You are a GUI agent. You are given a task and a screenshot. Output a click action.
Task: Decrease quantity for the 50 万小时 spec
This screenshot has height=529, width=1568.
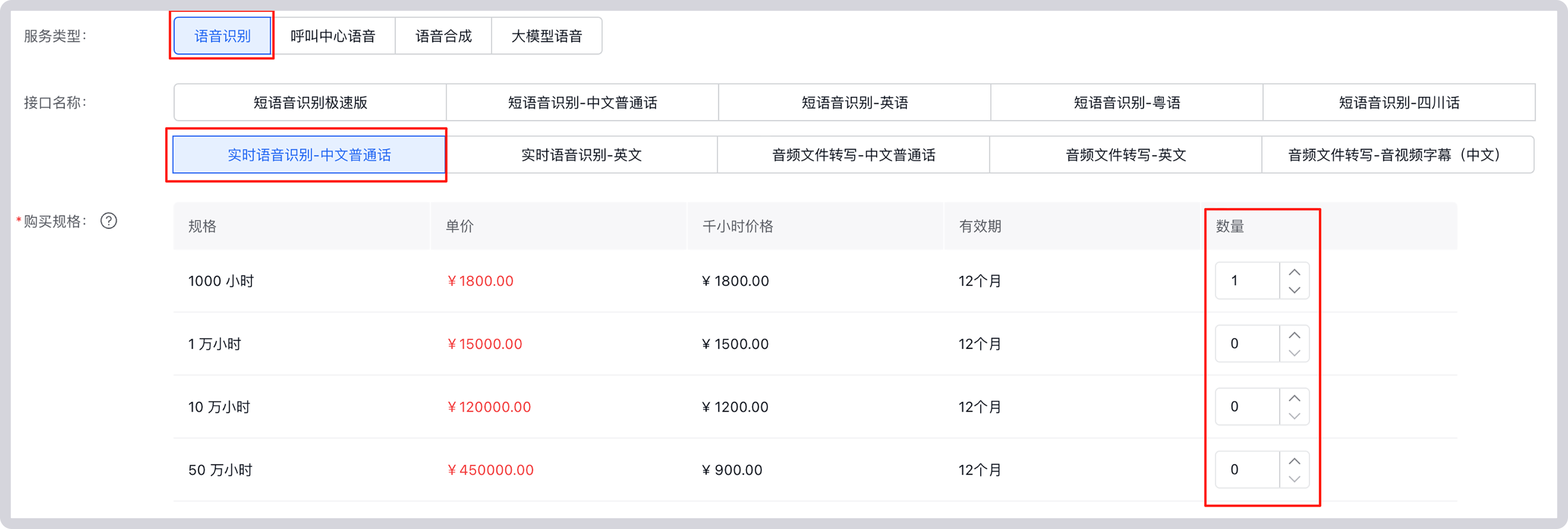(1294, 479)
